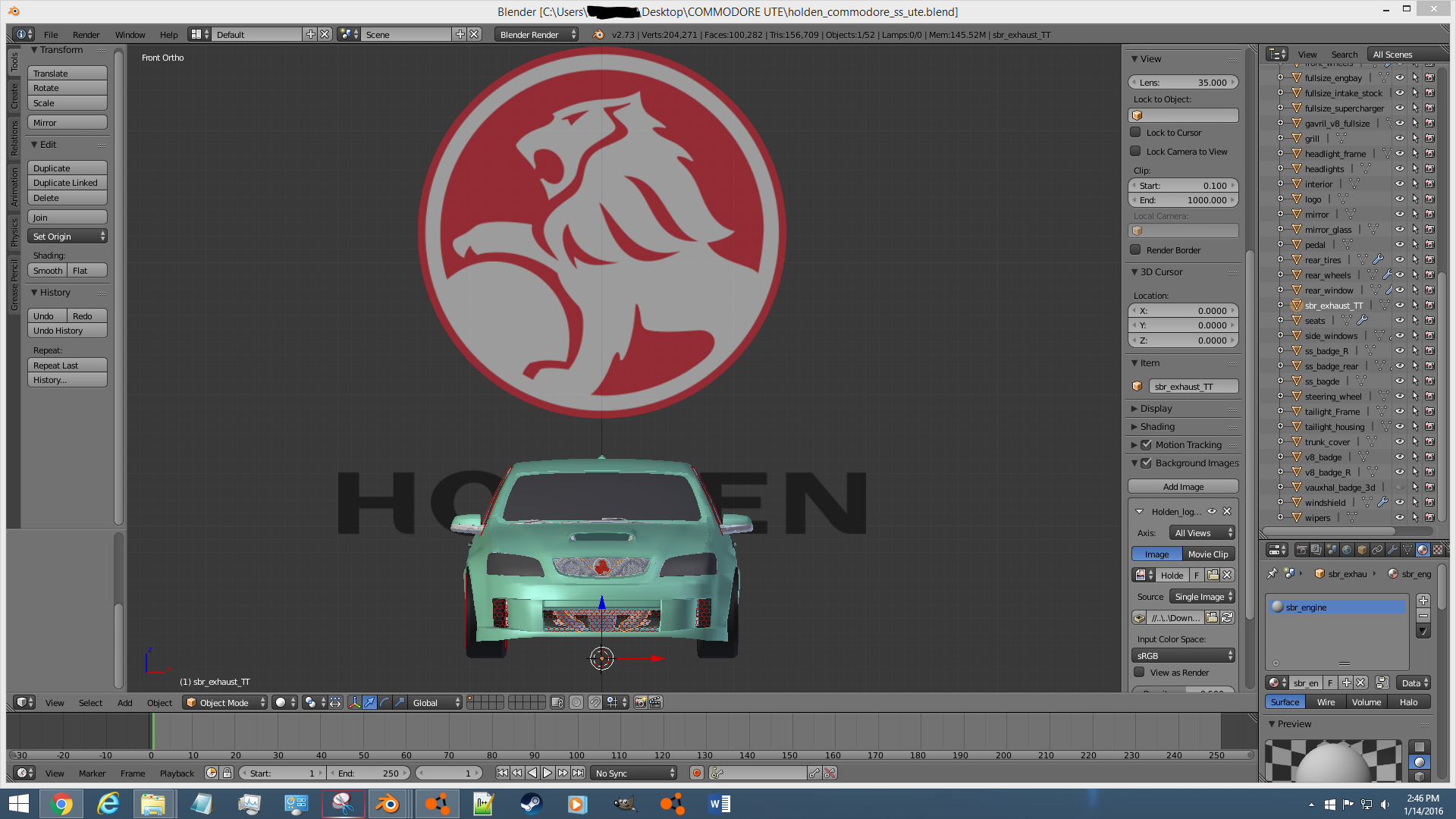This screenshot has width=1456, height=819.
Task: Expand the Display panel
Action: (1155, 409)
